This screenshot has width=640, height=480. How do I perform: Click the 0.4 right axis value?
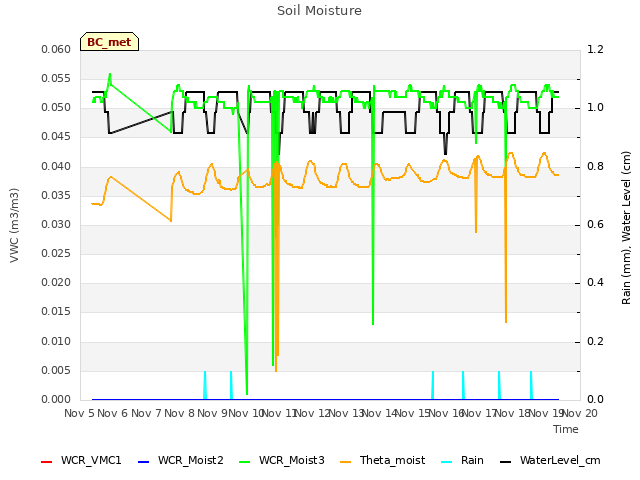(x=595, y=283)
